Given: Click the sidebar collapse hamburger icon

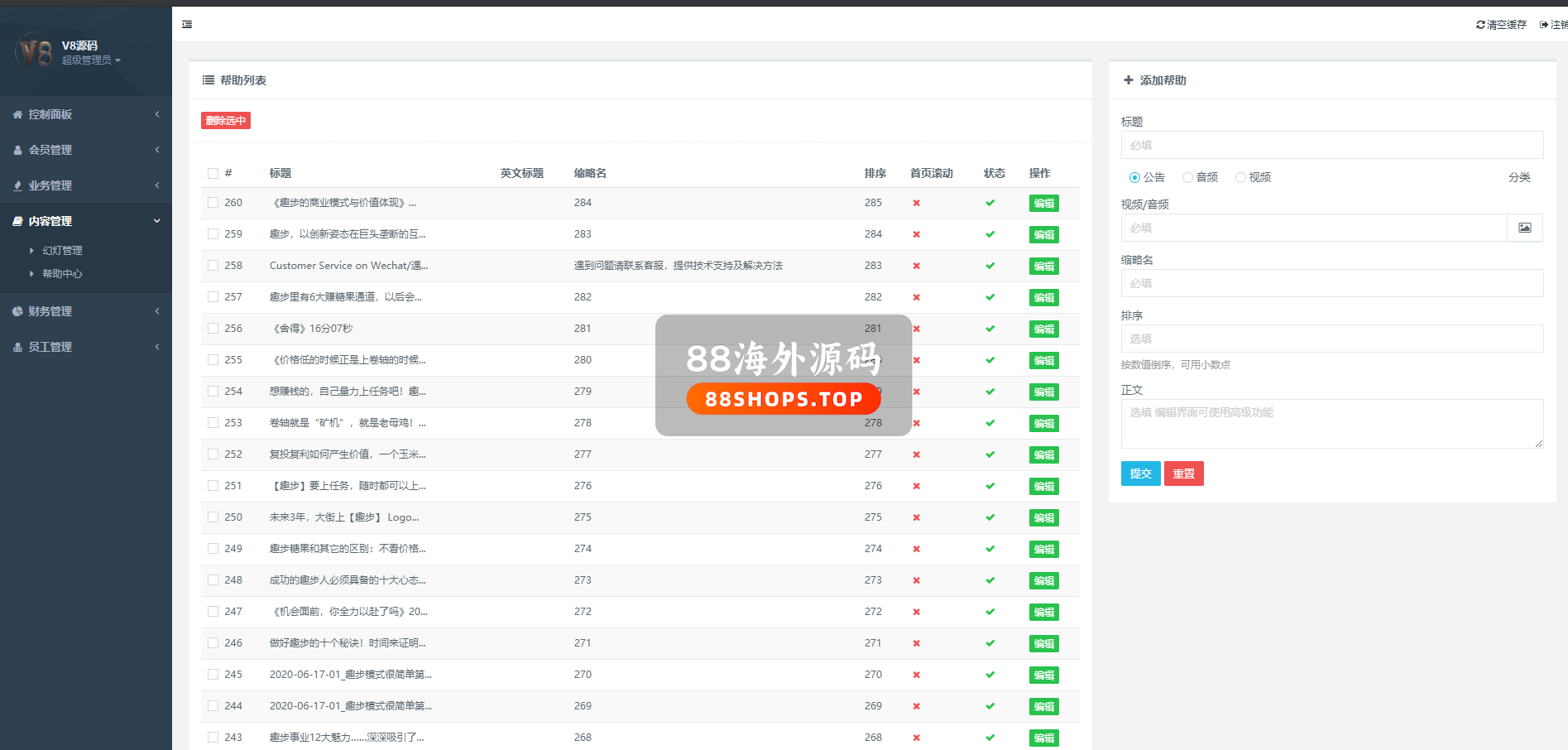Looking at the screenshot, I should pos(187,25).
